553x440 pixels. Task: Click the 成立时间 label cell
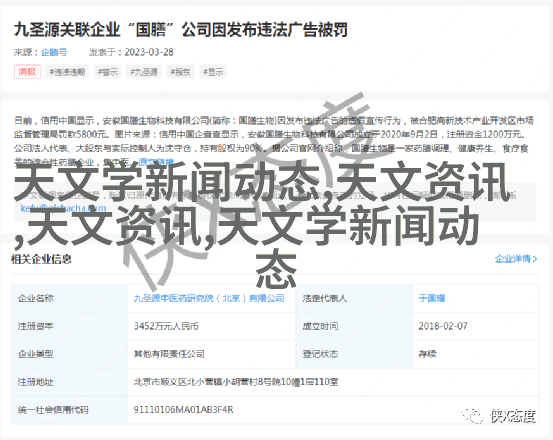click(354, 326)
